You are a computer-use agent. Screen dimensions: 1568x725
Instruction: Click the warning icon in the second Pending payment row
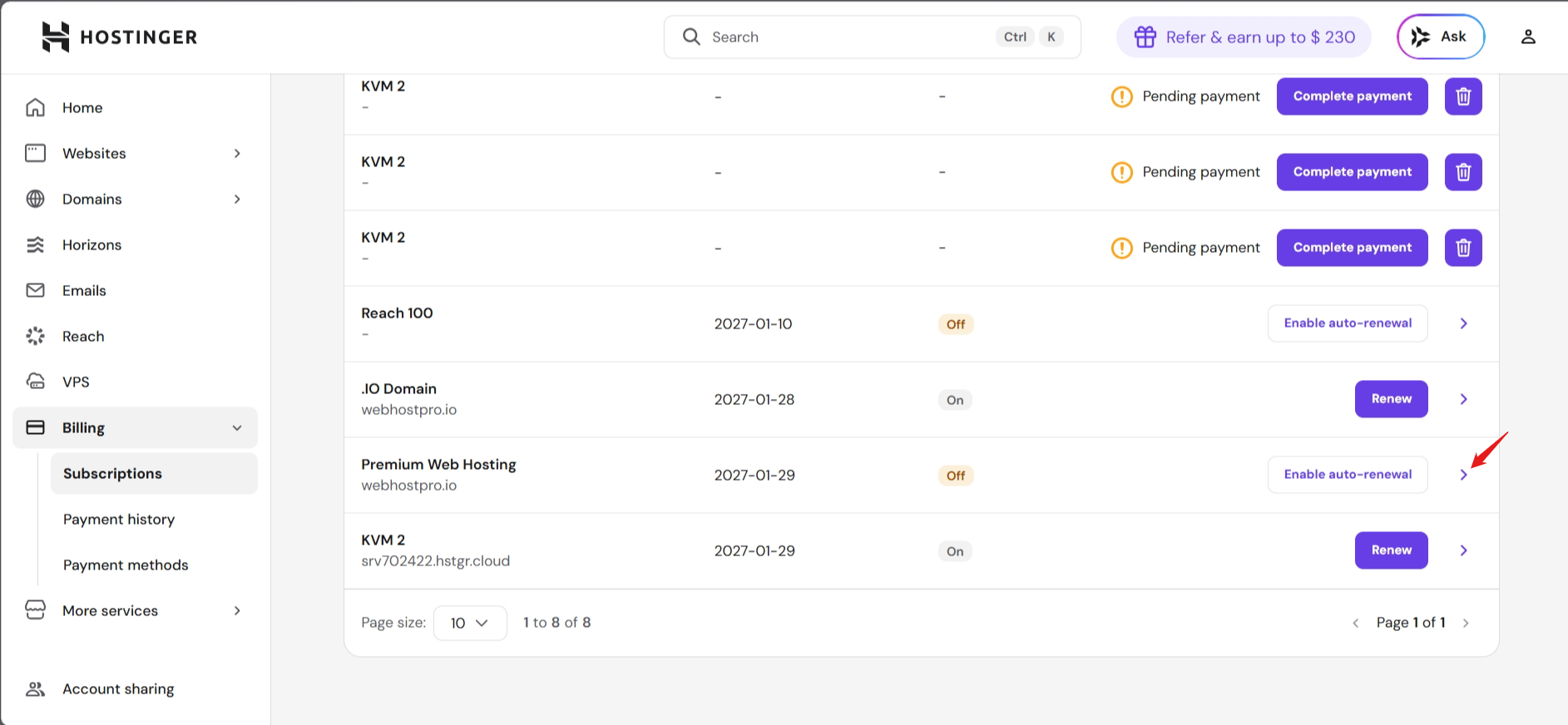coord(1122,172)
